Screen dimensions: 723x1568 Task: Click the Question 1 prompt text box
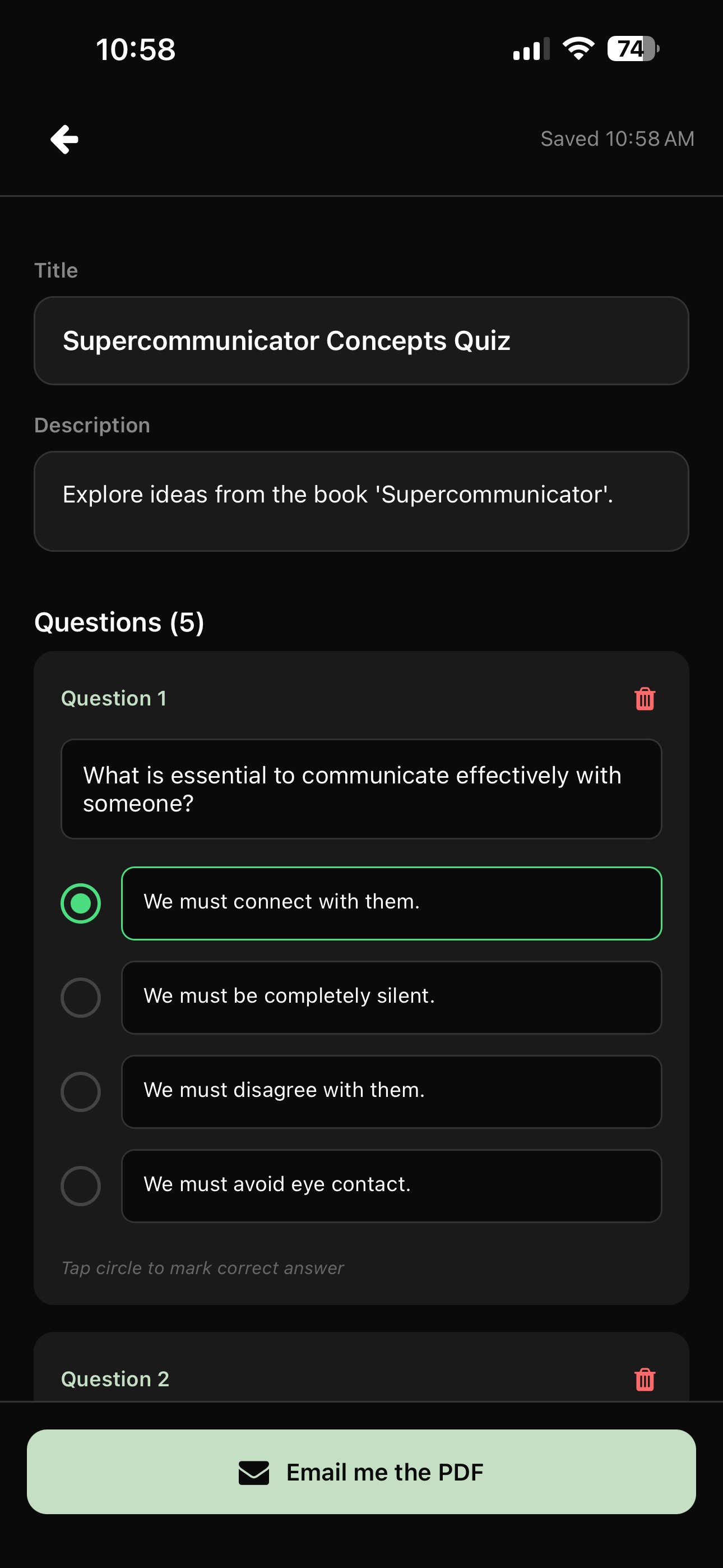point(361,789)
